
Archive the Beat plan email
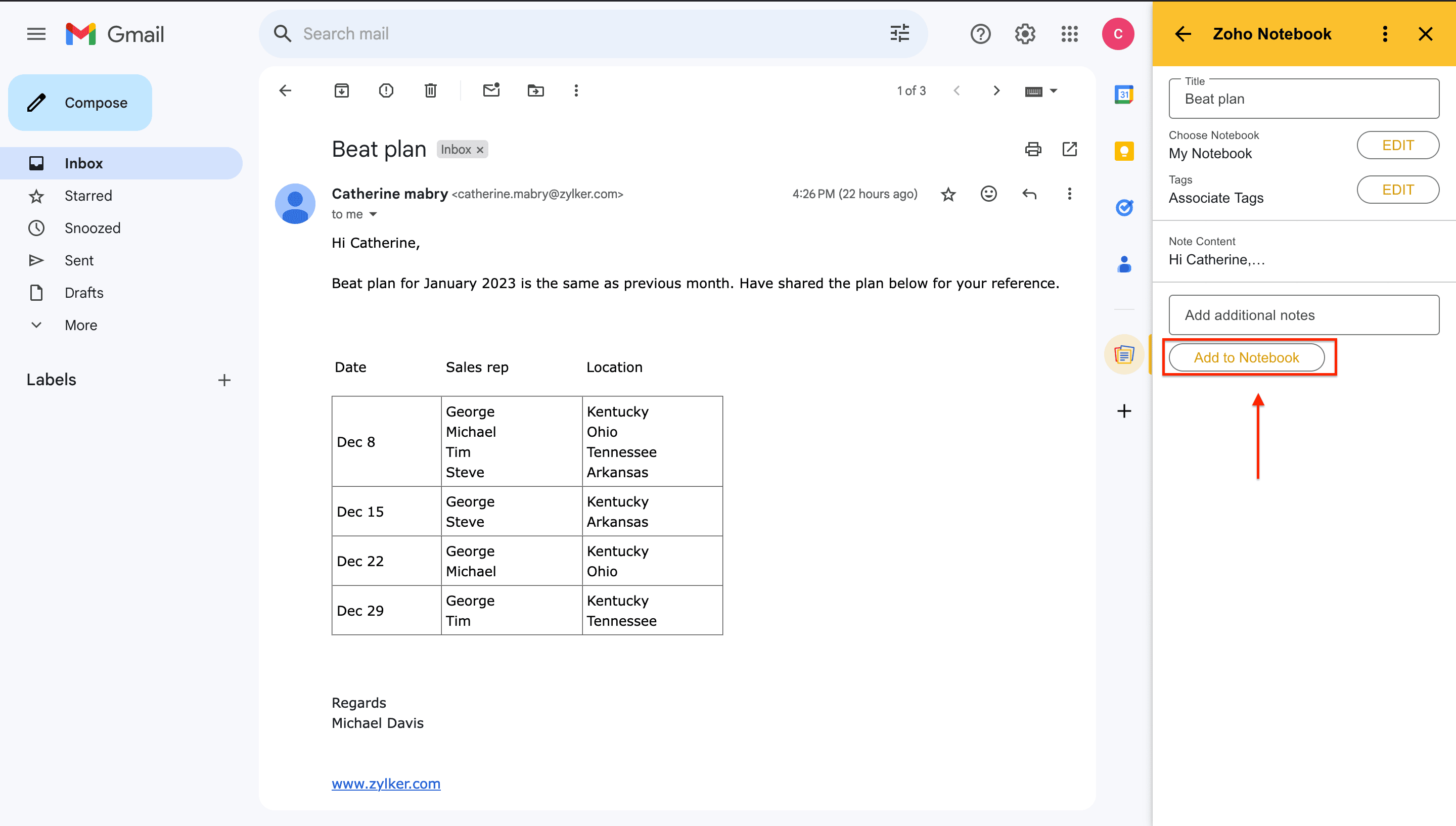pos(341,91)
